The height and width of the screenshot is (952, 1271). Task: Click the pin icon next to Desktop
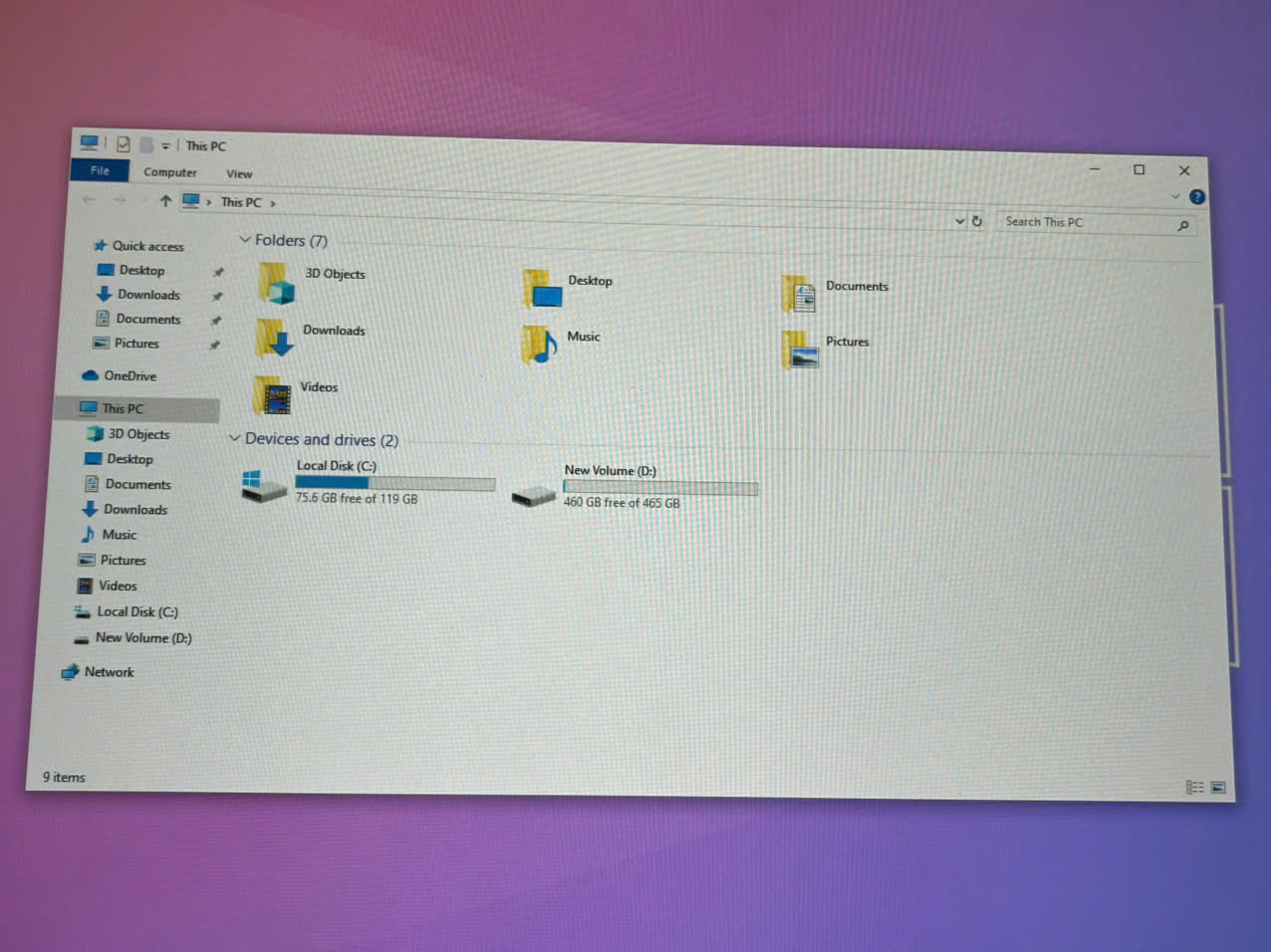(218, 272)
